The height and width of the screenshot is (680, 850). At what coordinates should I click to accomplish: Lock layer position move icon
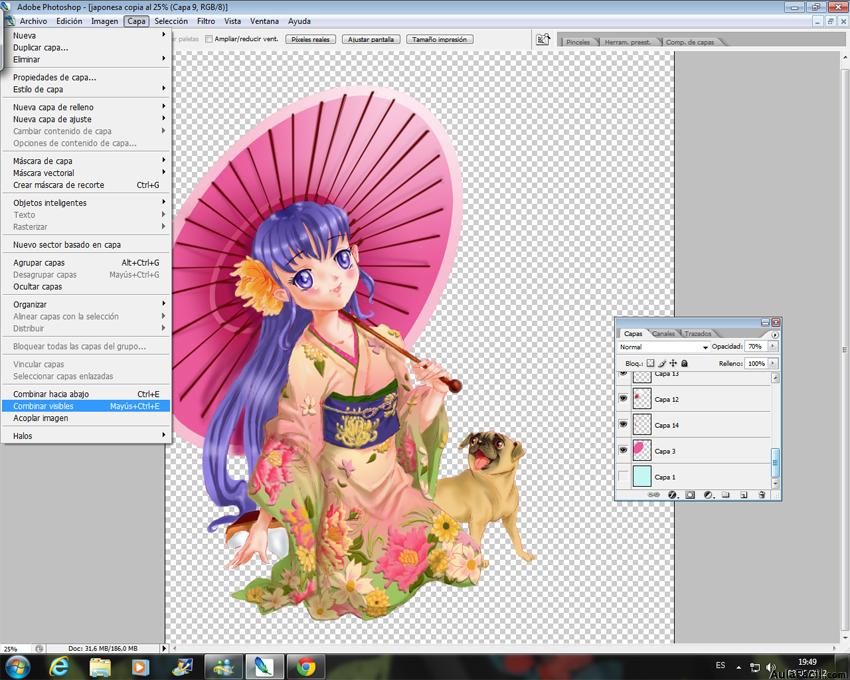pyautogui.click(x=673, y=363)
